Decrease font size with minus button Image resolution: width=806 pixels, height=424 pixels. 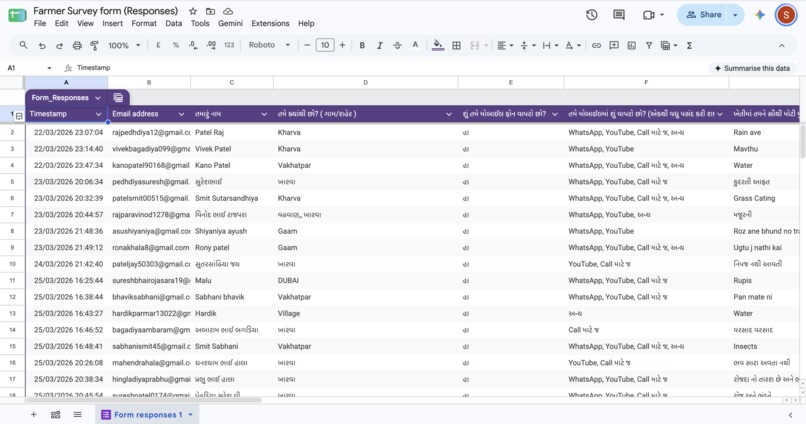307,45
